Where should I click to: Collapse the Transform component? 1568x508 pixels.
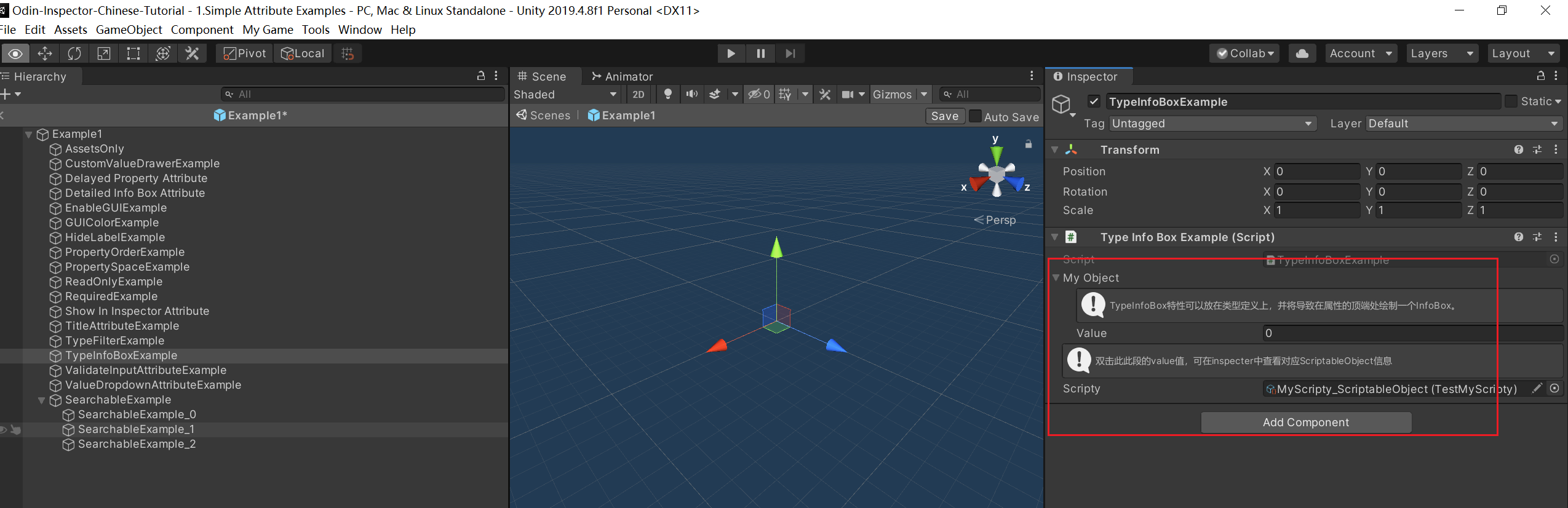tap(1054, 149)
